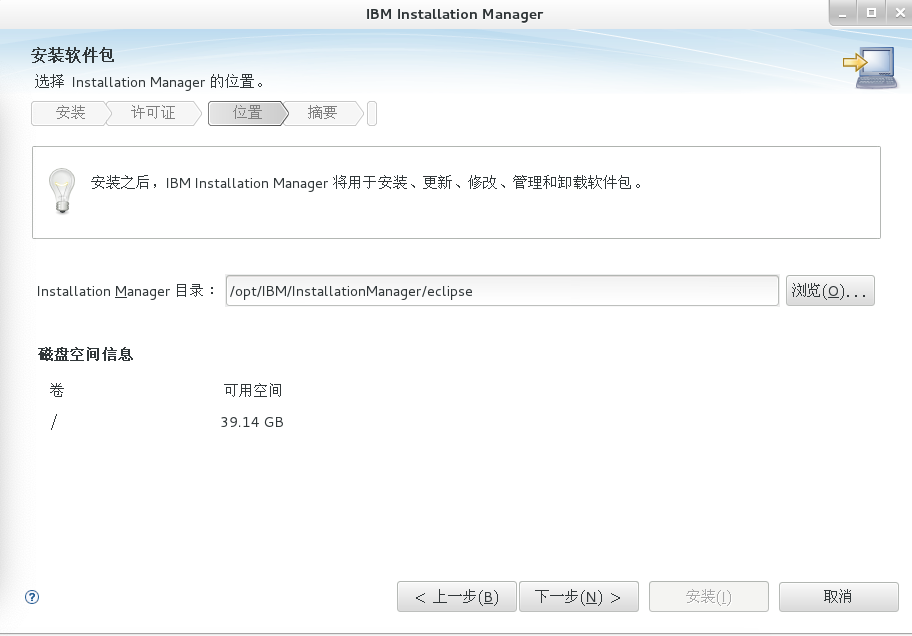
Task: Go back with 上一步(B) button
Action: [x=457, y=596]
